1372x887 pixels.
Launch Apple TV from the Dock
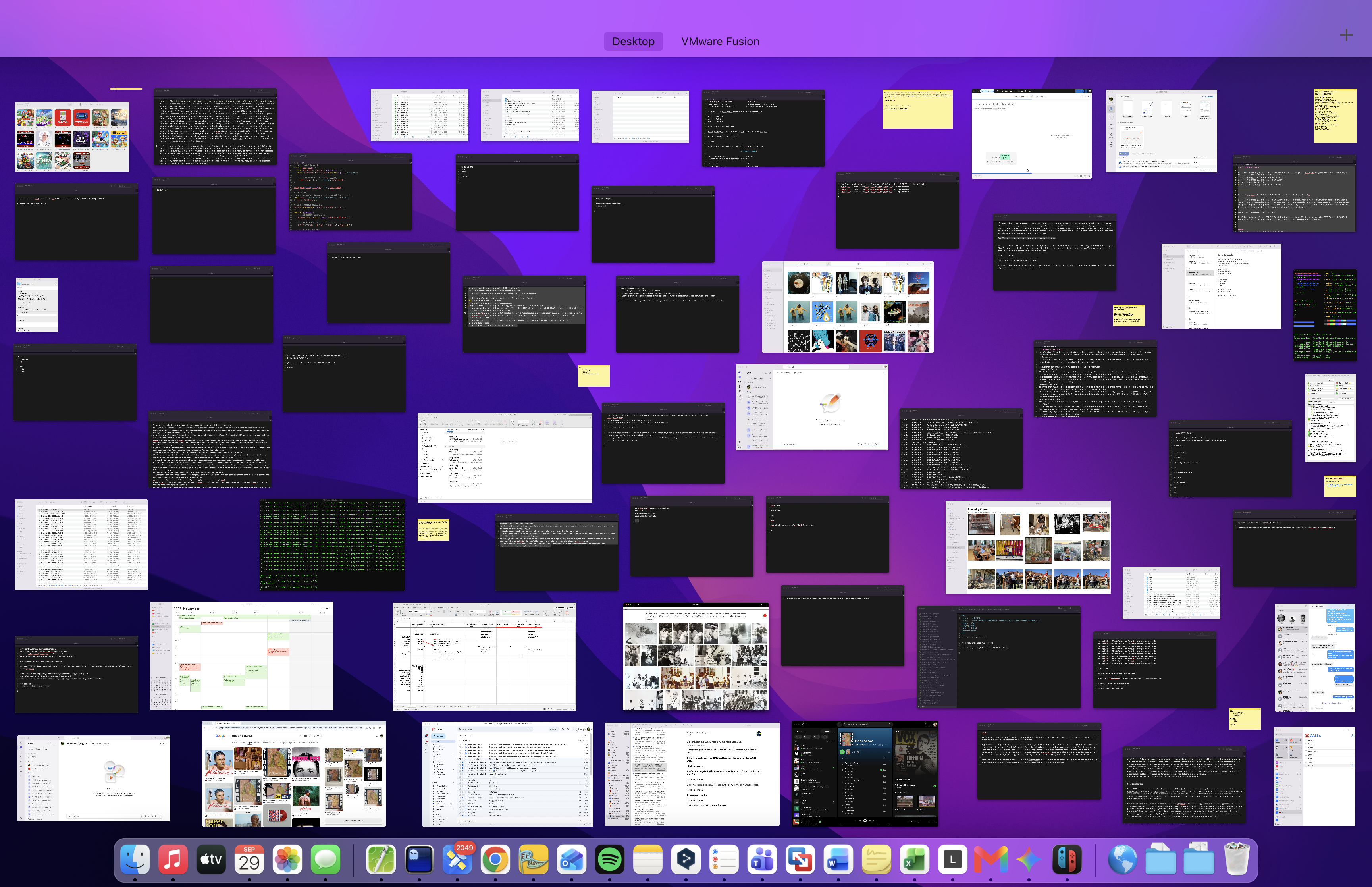click(211, 860)
